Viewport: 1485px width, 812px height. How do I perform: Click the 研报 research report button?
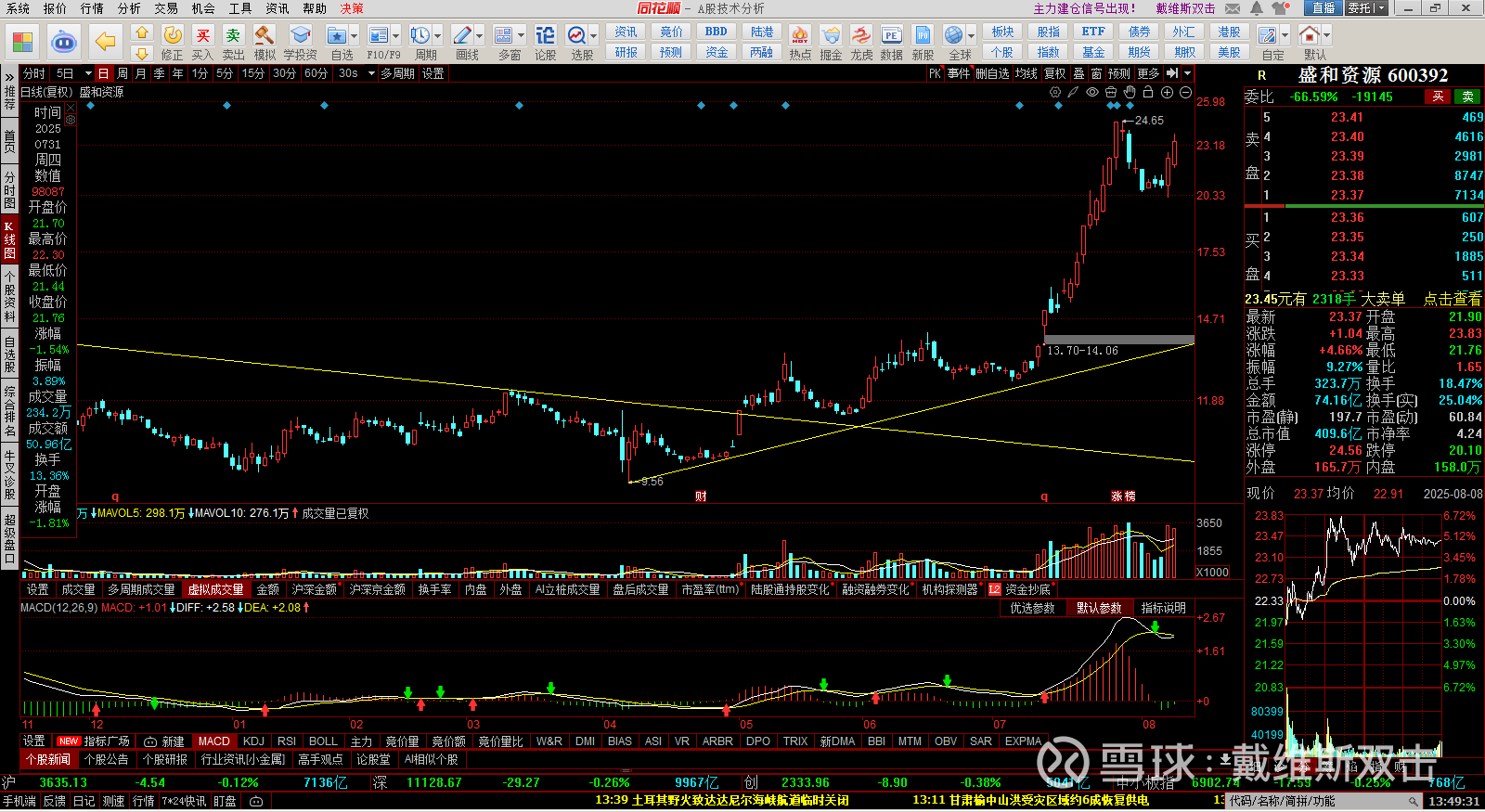pyautogui.click(x=626, y=53)
